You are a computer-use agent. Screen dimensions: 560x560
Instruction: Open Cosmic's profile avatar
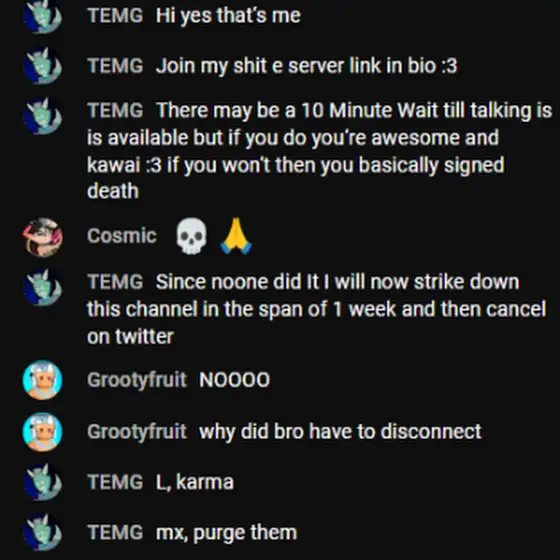tap(42, 237)
